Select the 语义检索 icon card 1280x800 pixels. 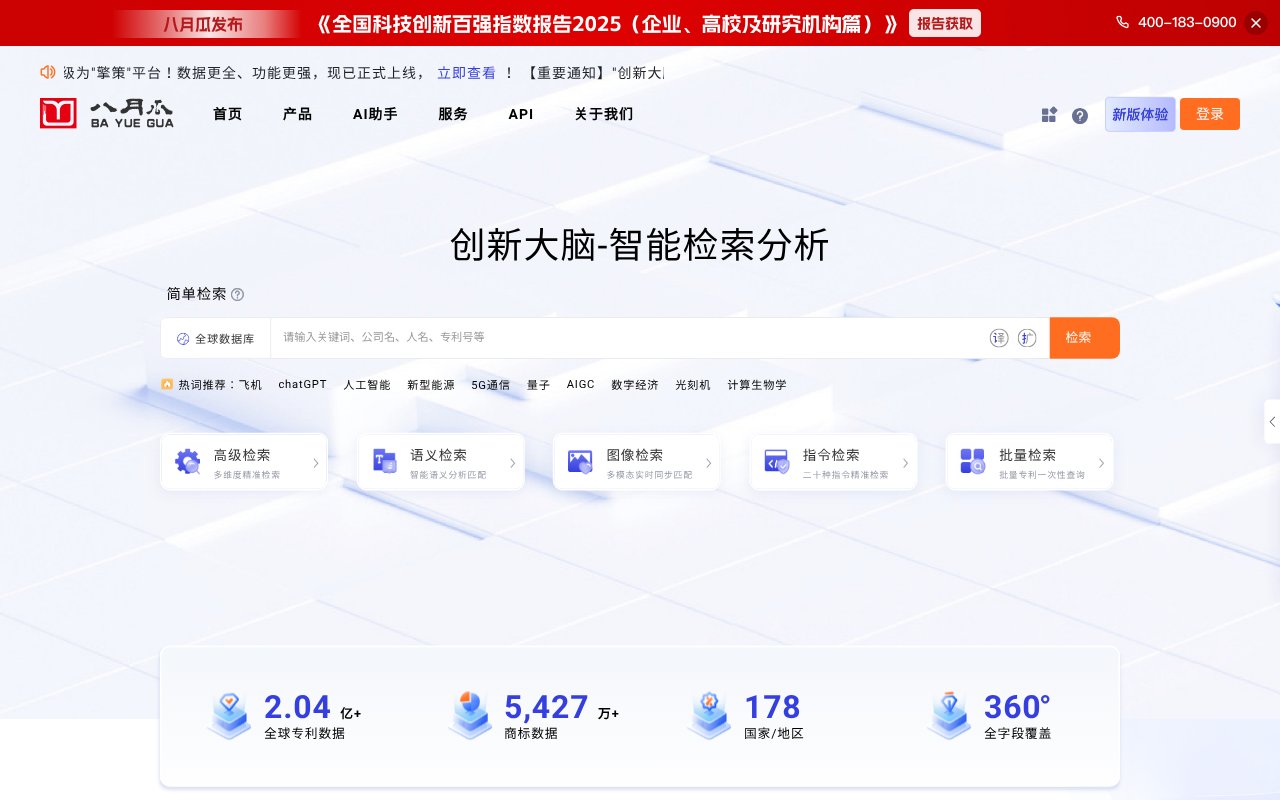tap(384, 461)
